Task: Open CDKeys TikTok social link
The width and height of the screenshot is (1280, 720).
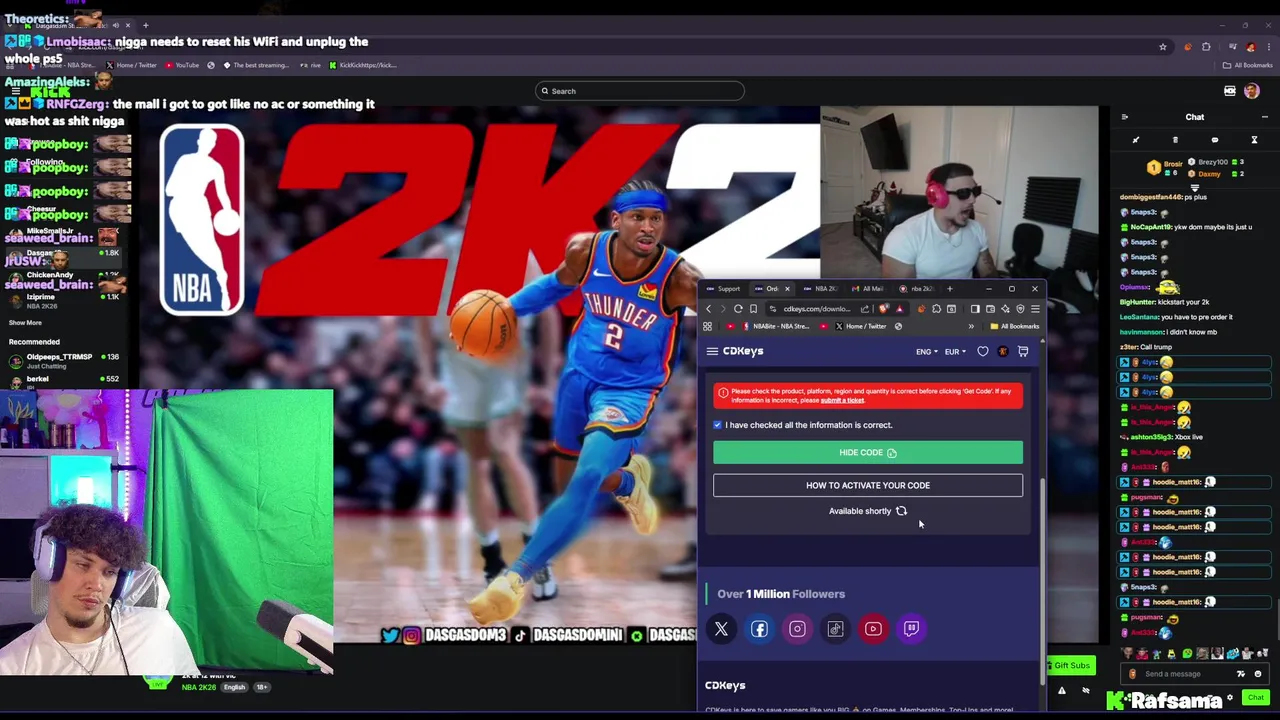Action: pos(835,629)
